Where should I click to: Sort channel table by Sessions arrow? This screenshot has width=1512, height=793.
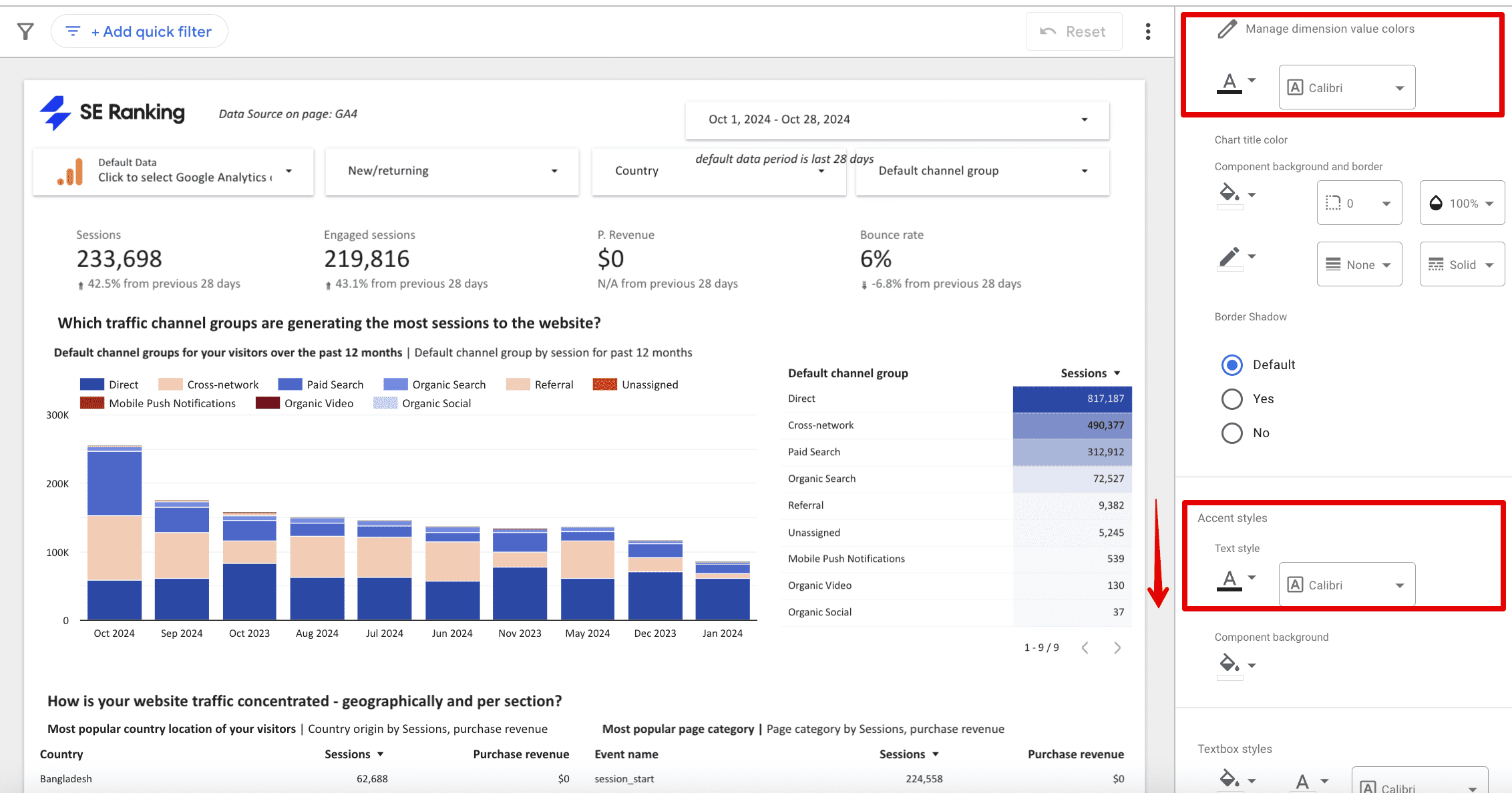coord(1117,374)
